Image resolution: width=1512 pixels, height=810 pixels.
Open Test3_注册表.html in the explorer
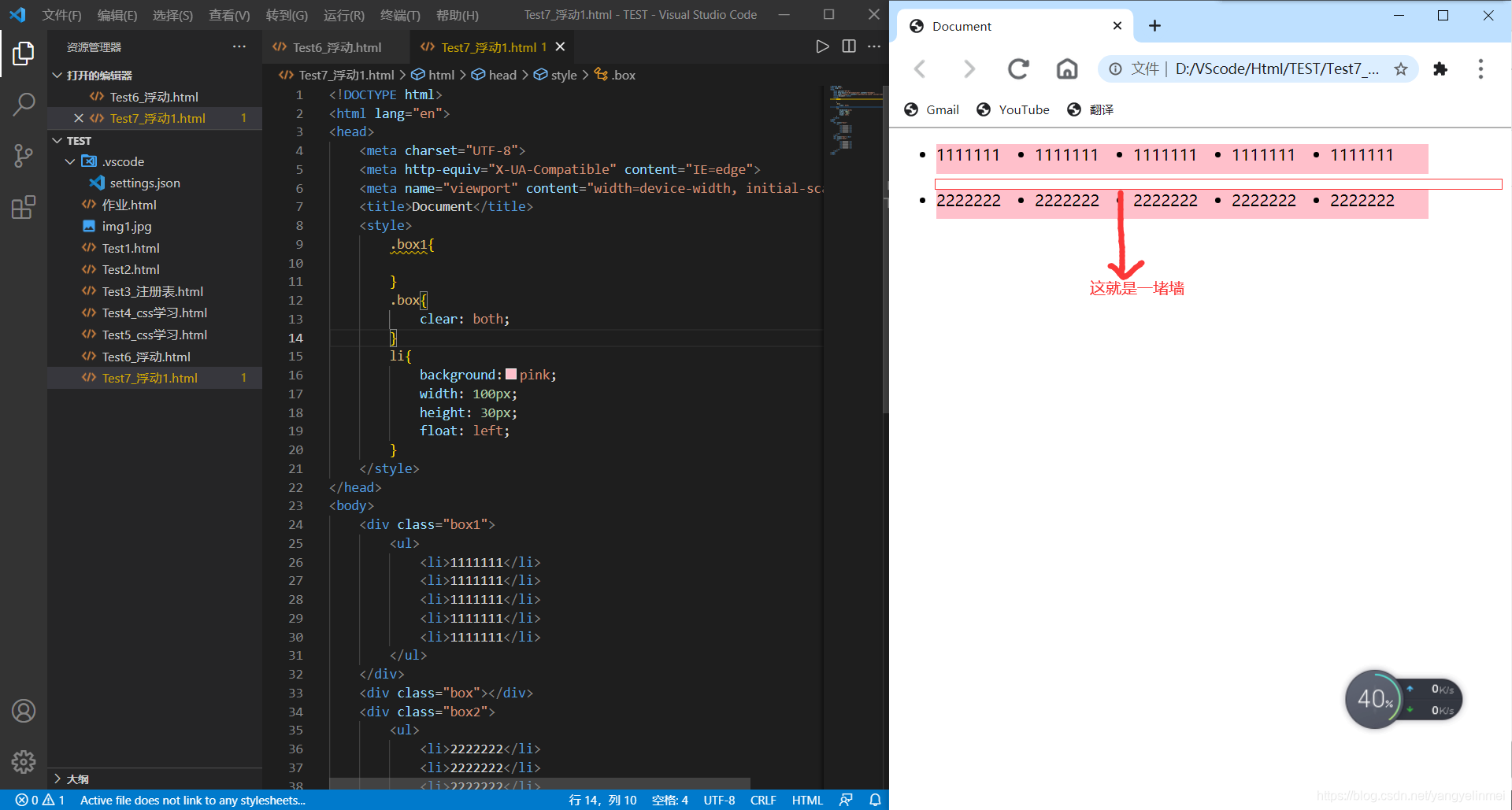click(x=152, y=291)
